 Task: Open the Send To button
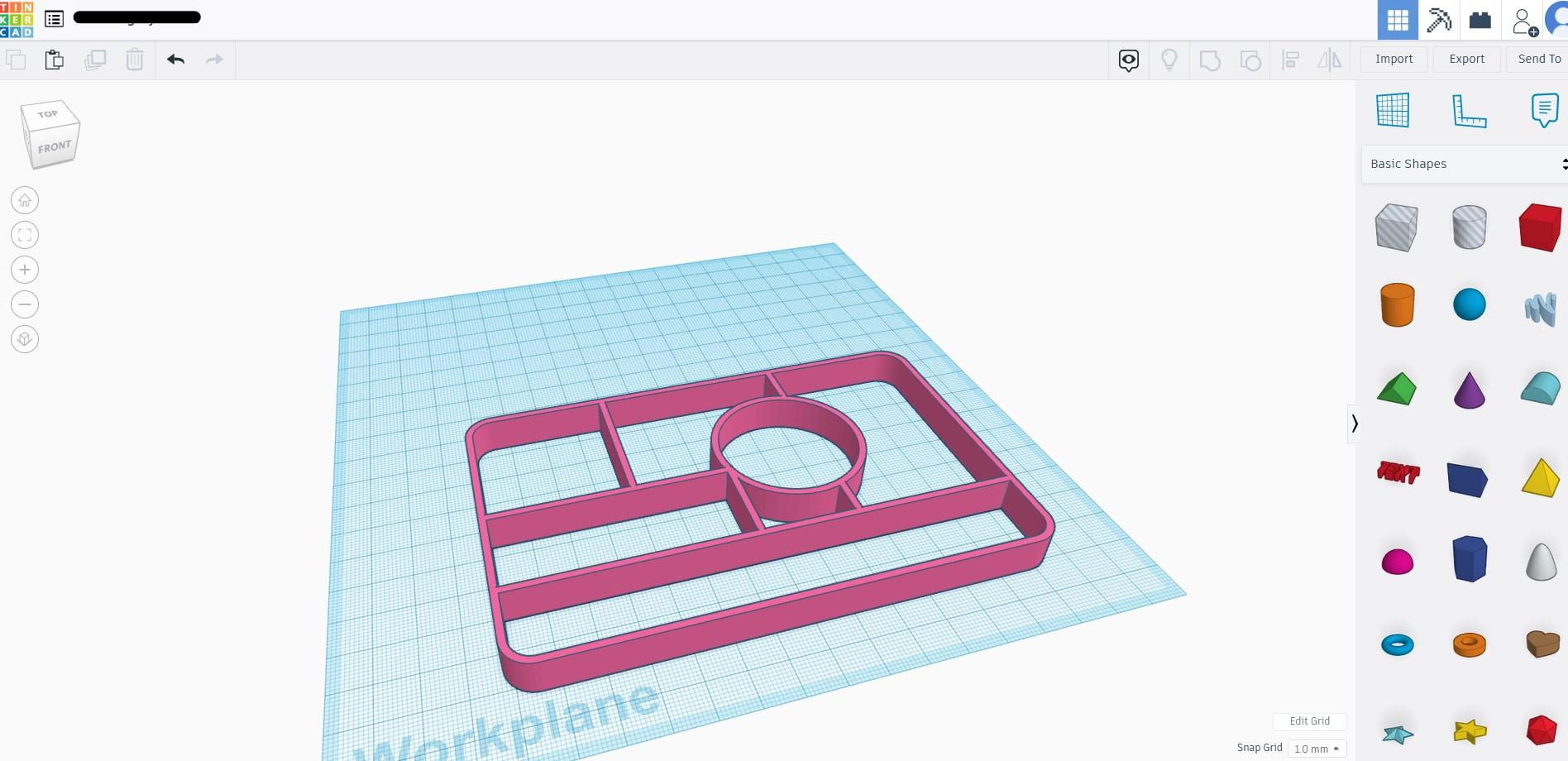1539,59
